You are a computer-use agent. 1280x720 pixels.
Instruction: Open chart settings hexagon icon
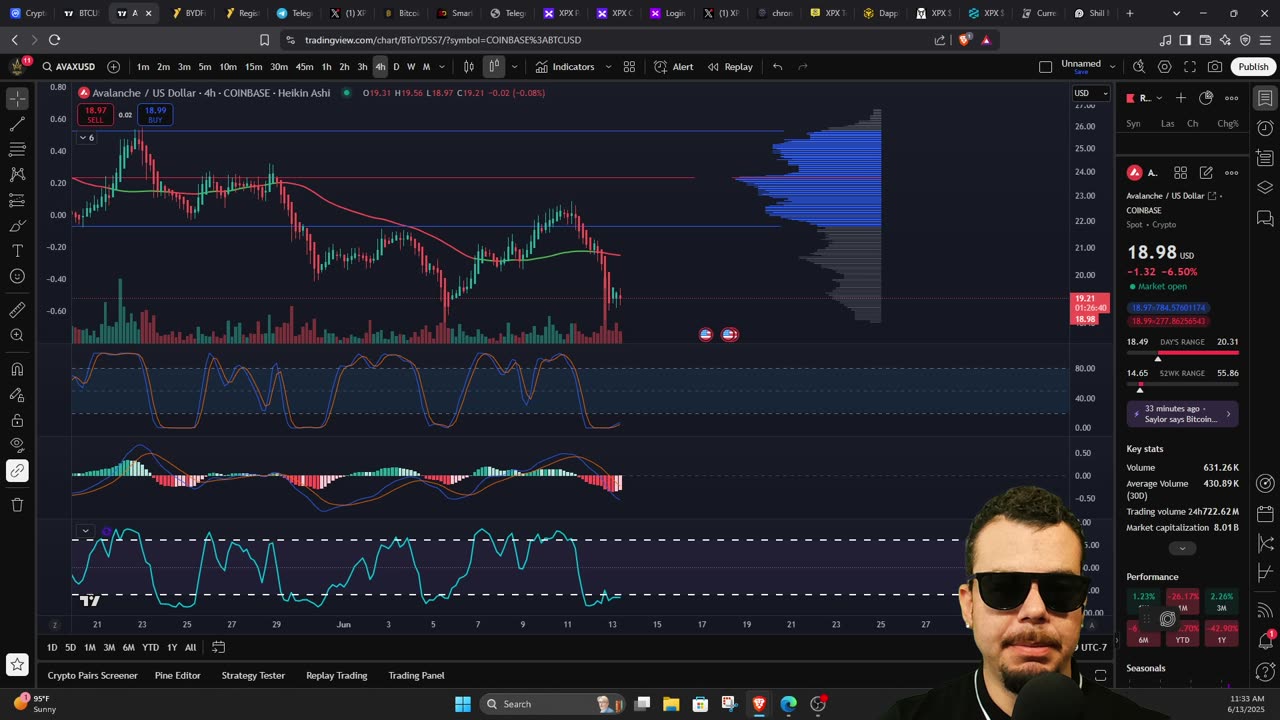coord(1164,67)
